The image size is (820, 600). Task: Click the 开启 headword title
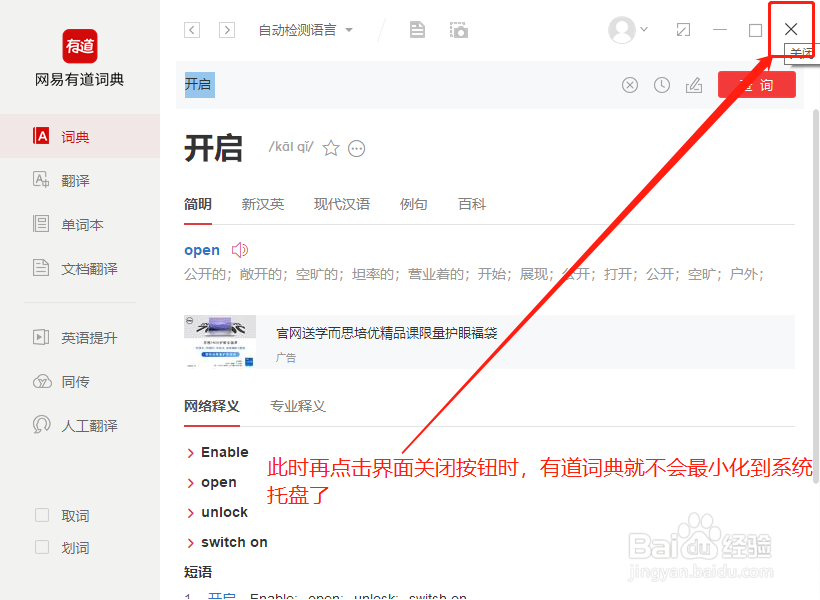213,148
